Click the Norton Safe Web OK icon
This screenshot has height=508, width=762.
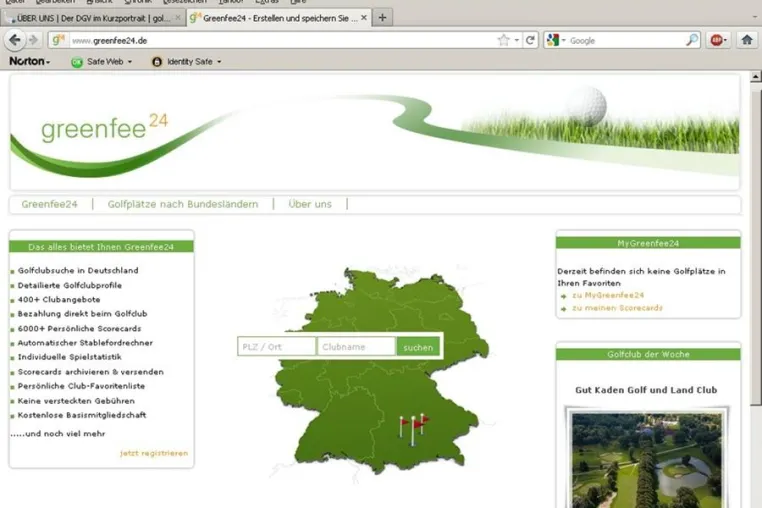(77, 62)
